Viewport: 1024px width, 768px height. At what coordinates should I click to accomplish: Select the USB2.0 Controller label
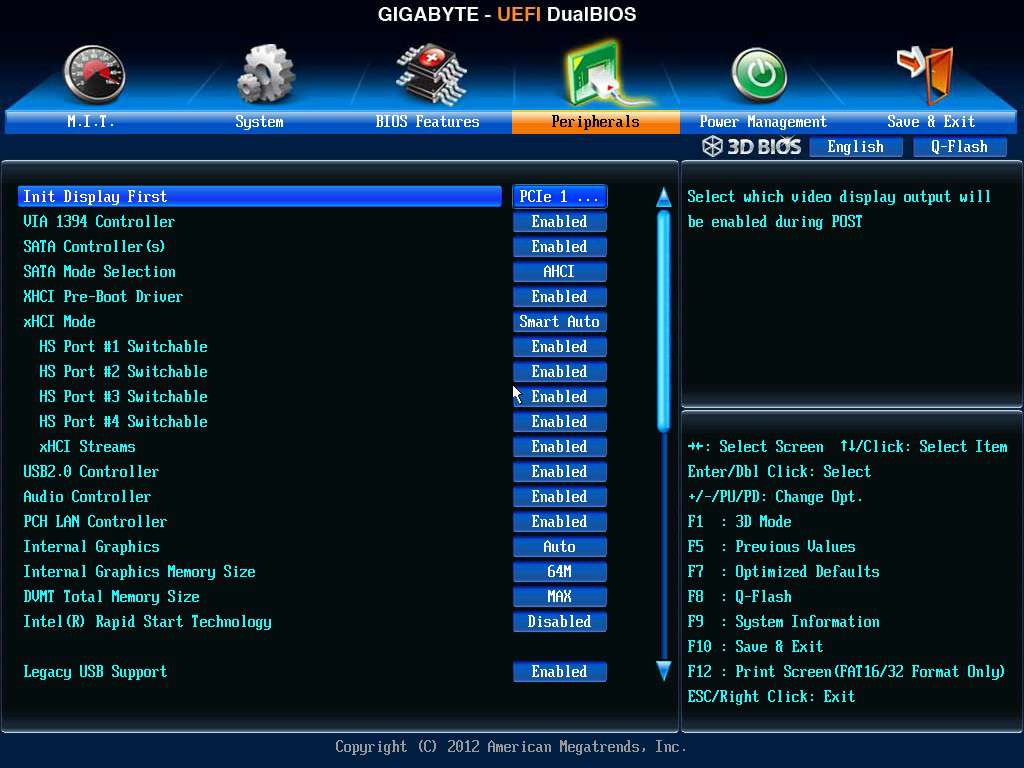[91, 472]
